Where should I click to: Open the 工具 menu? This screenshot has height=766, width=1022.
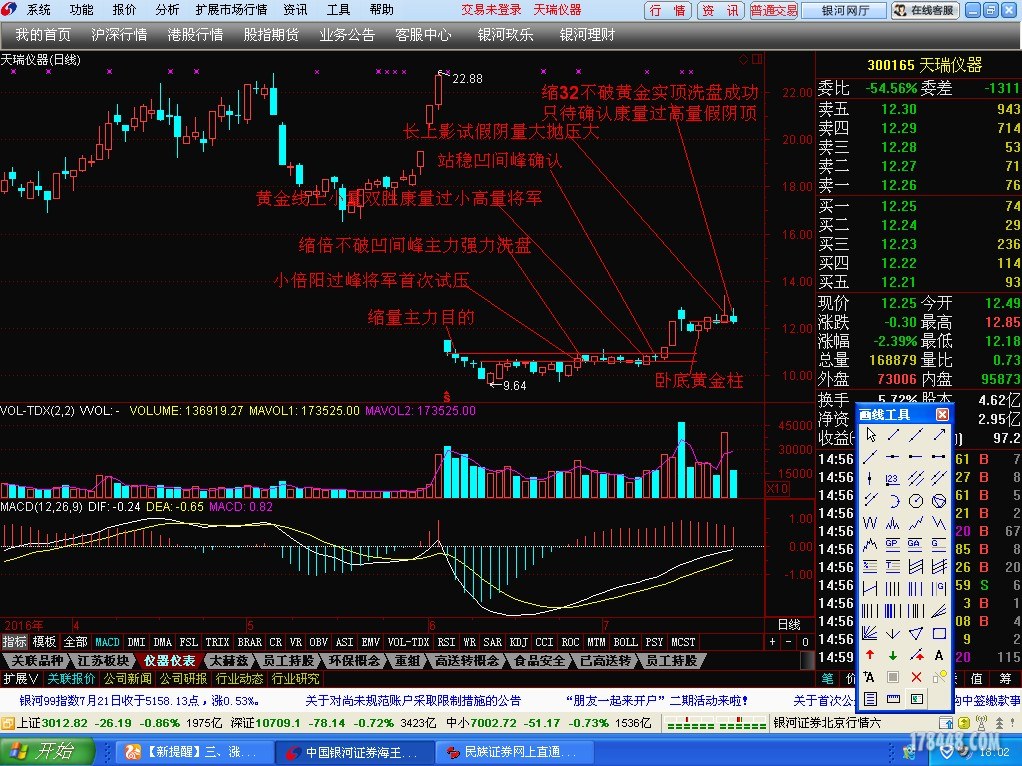pyautogui.click(x=338, y=10)
